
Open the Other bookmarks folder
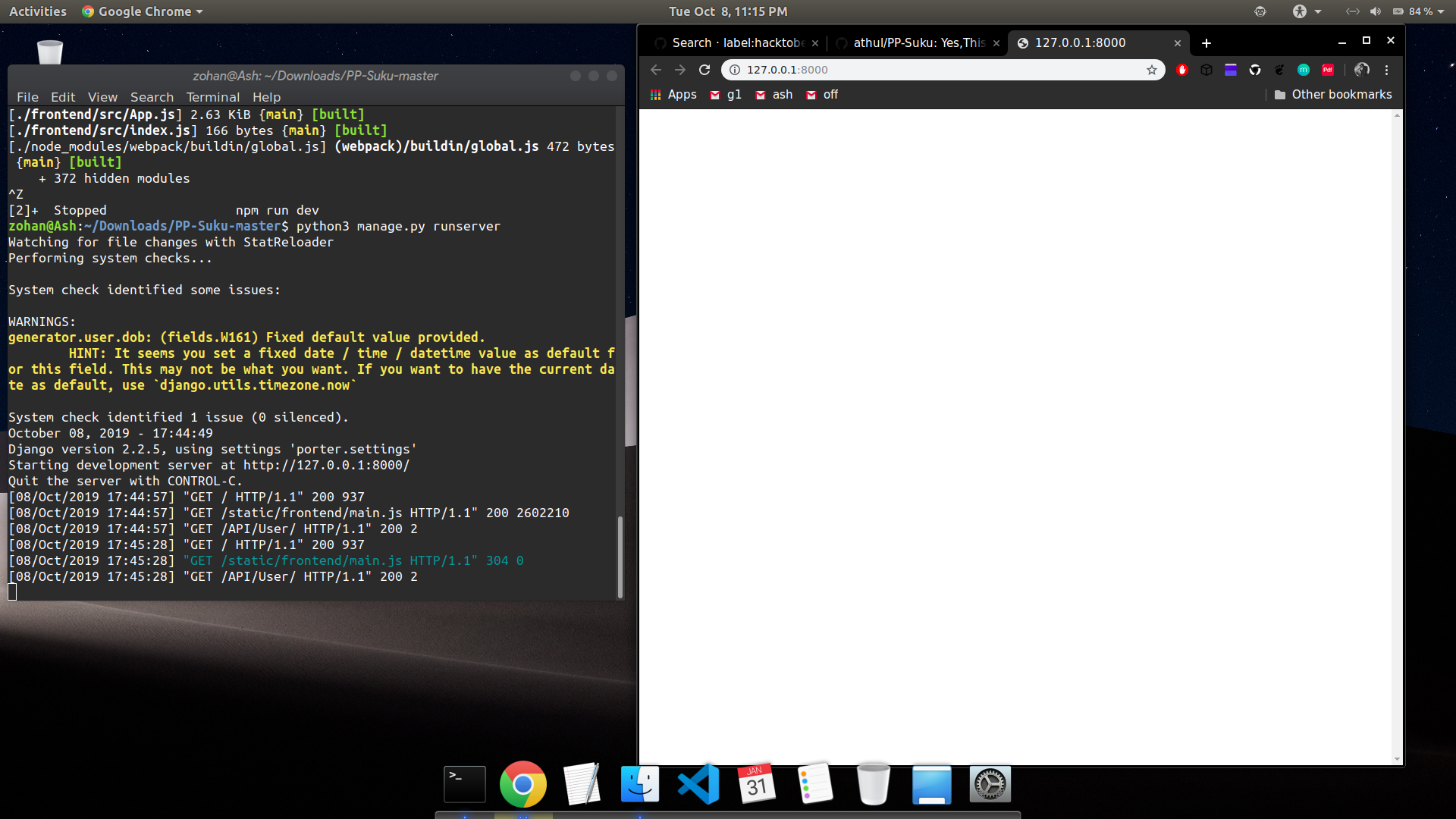(1333, 95)
